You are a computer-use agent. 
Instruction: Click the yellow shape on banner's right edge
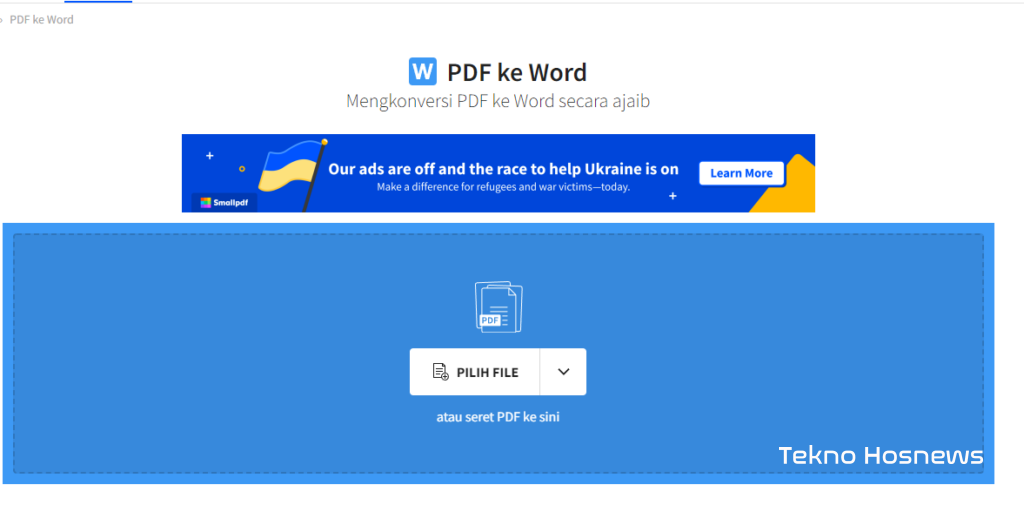788,192
